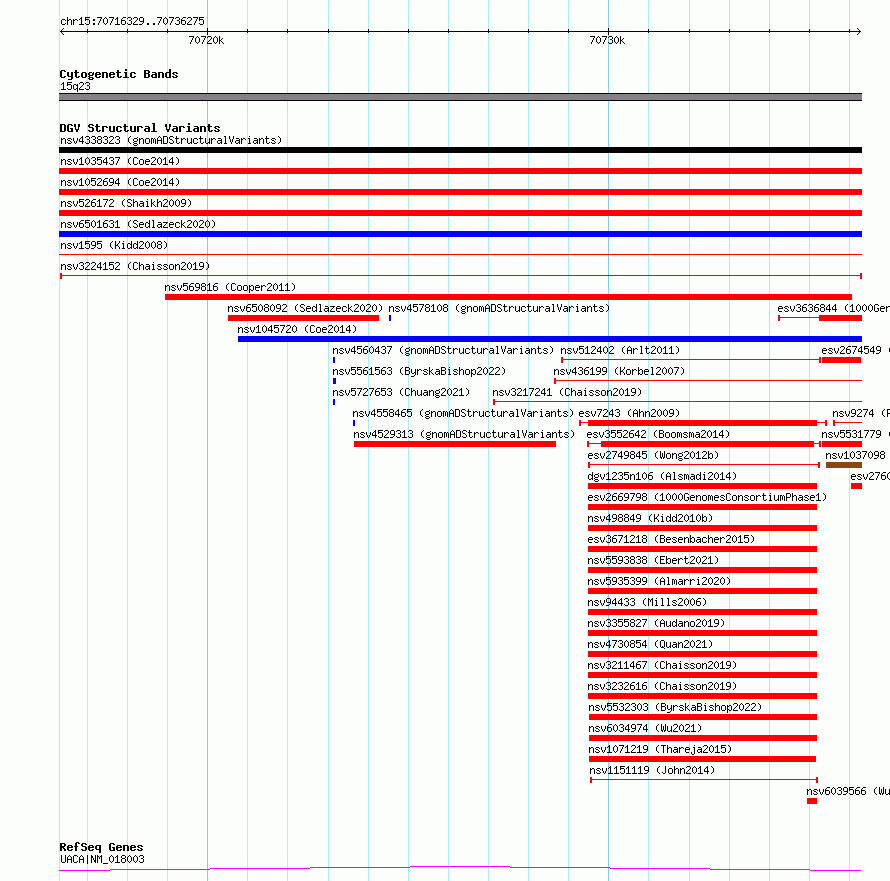Click the red nsv569816 (Cooper2011) bar
This screenshot has height=881, width=890.
click(508, 297)
